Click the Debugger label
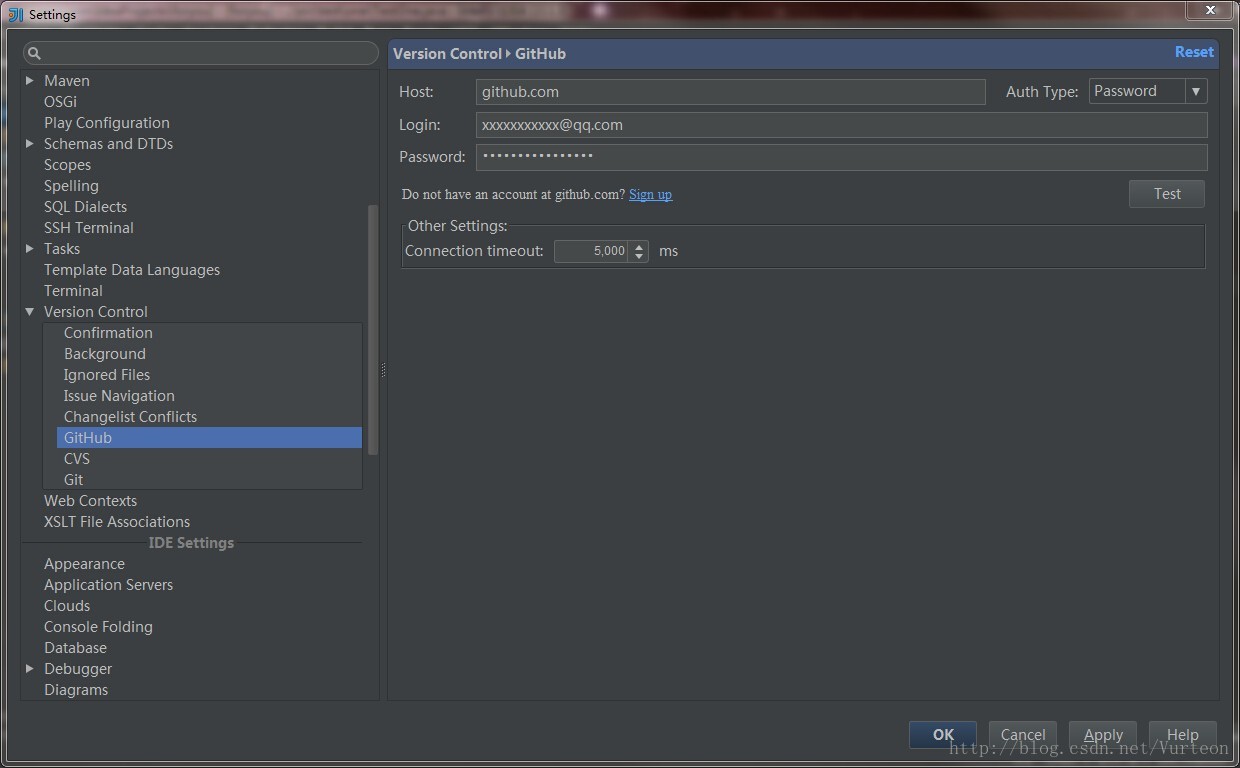 click(x=78, y=668)
